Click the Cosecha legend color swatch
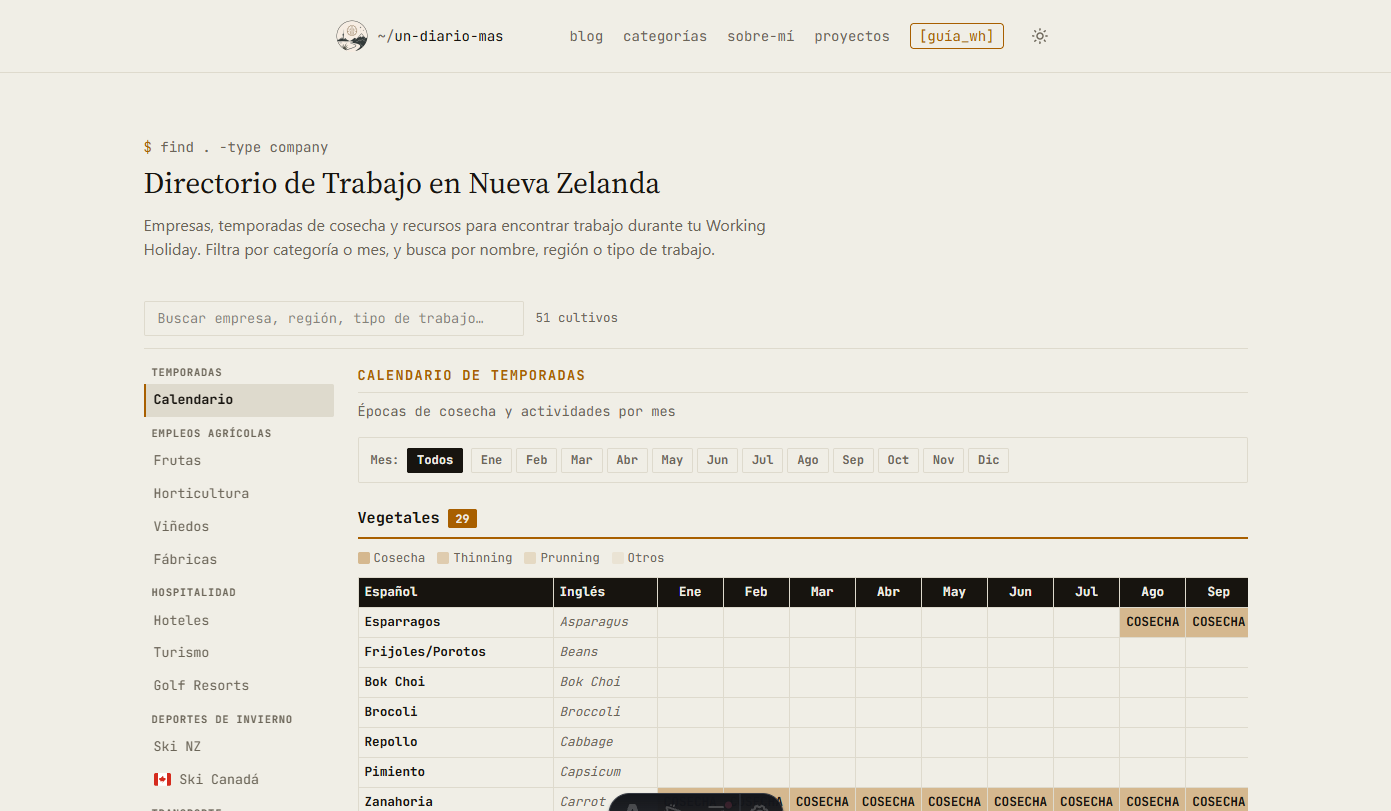The image size is (1391, 811). 364,558
